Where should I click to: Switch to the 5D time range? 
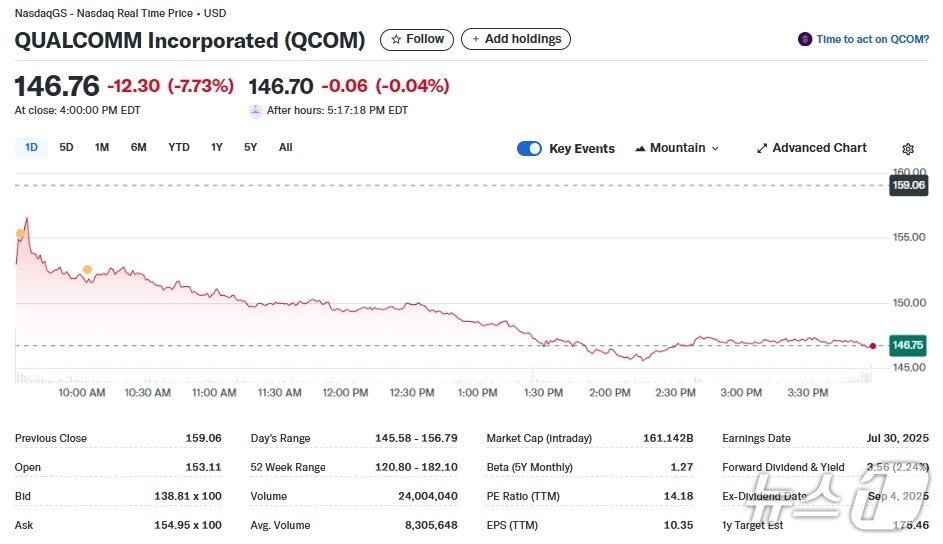pyautogui.click(x=66, y=147)
